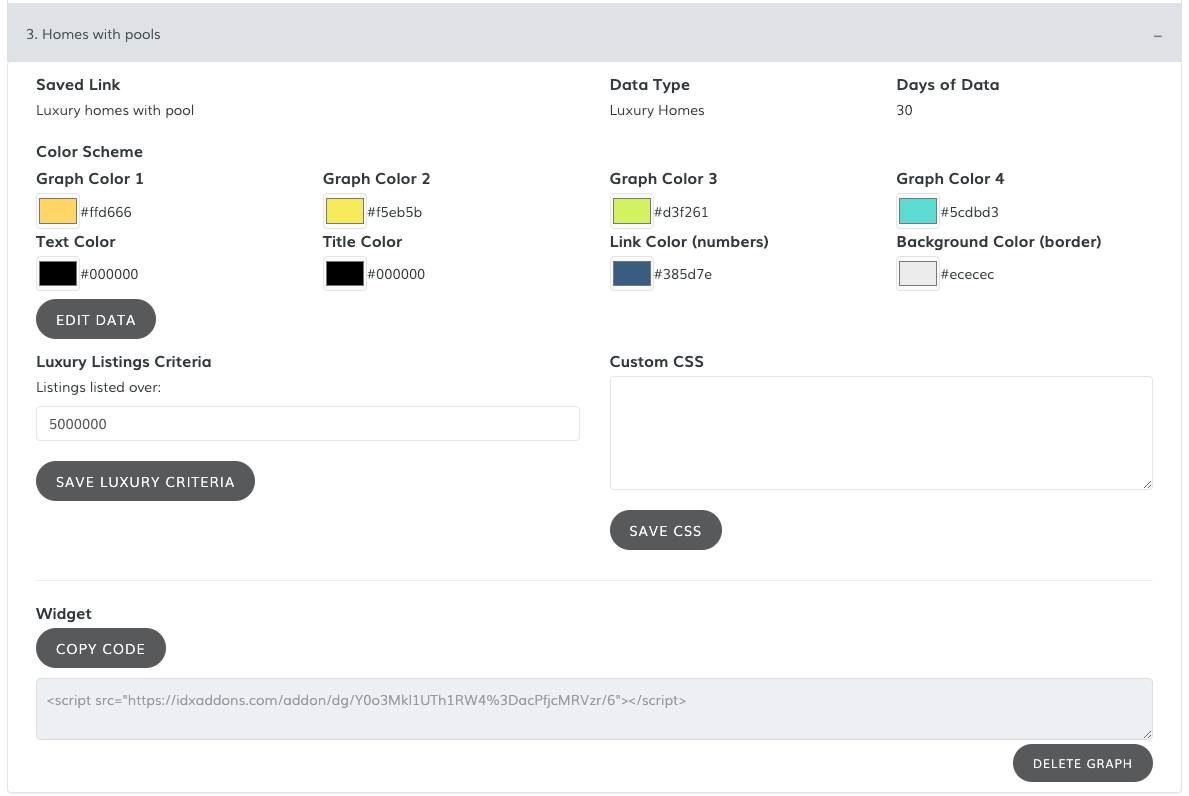The image size is (1189, 796).
Task: Open Graph Color 1 swatch picker
Action: 57,211
